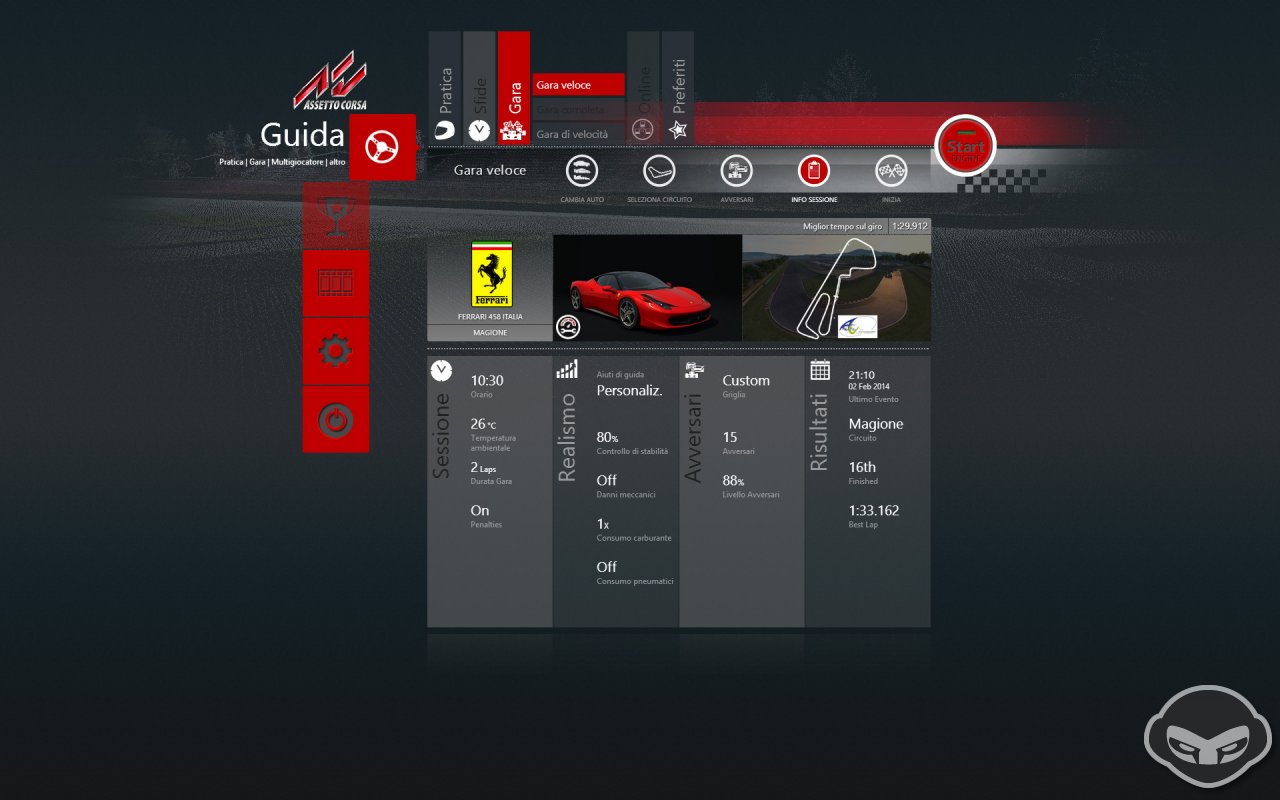Click the Personaliz. driving aids value

point(630,390)
